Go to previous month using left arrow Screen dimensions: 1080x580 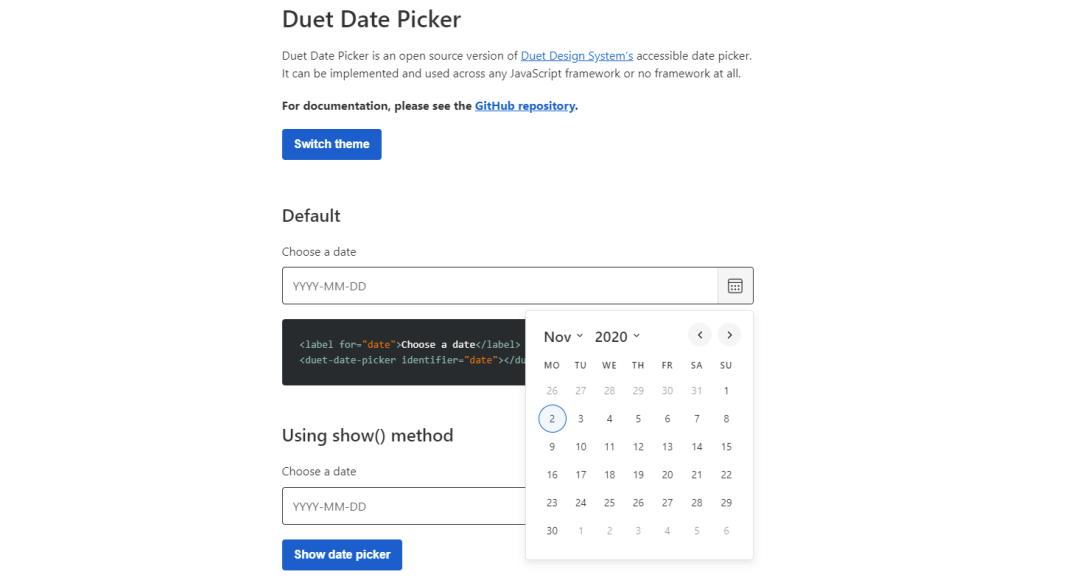click(700, 335)
